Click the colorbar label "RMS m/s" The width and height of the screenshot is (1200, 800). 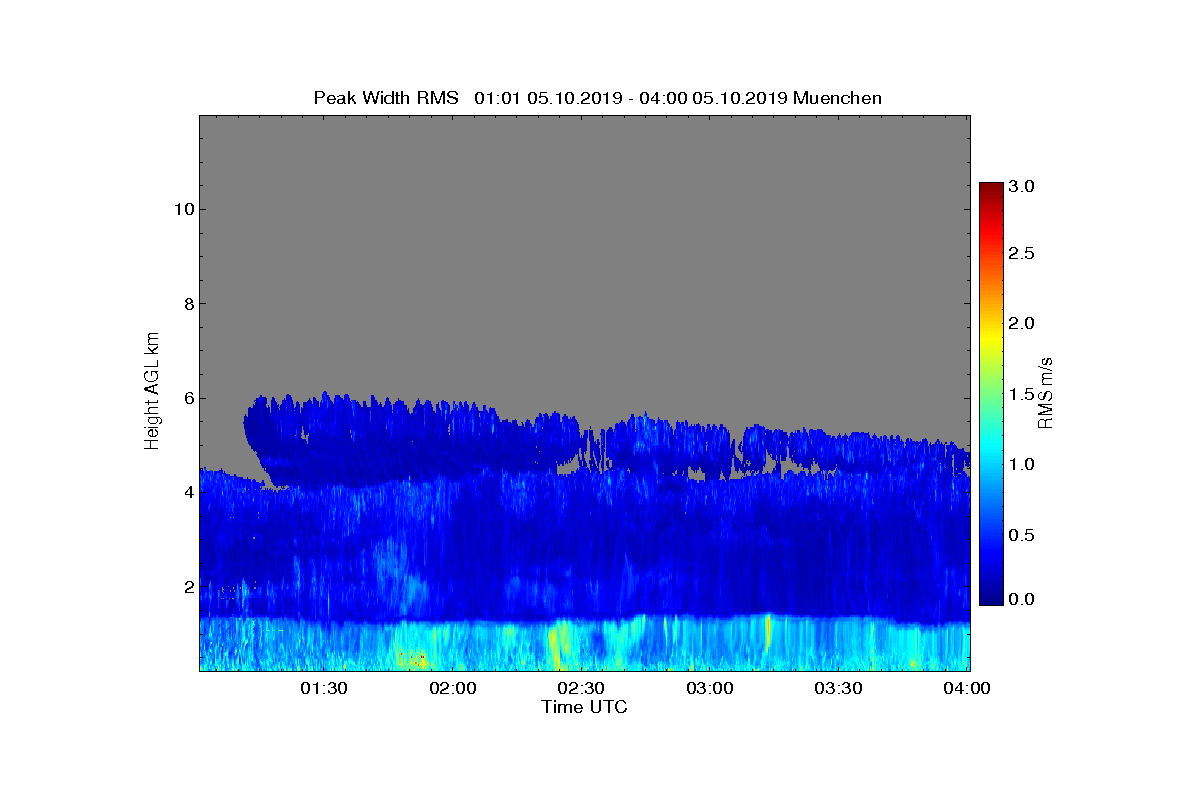click(x=1046, y=392)
